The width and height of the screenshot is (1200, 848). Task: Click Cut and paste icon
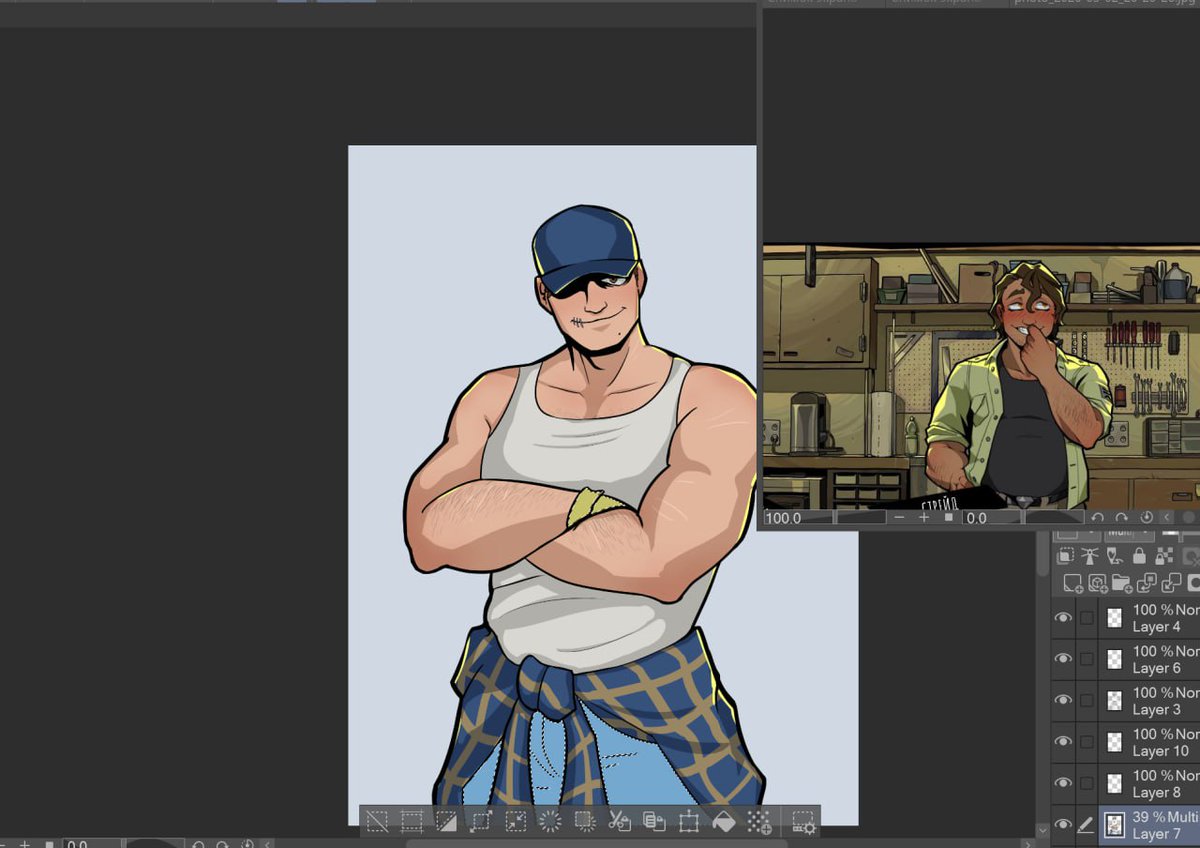coord(619,822)
